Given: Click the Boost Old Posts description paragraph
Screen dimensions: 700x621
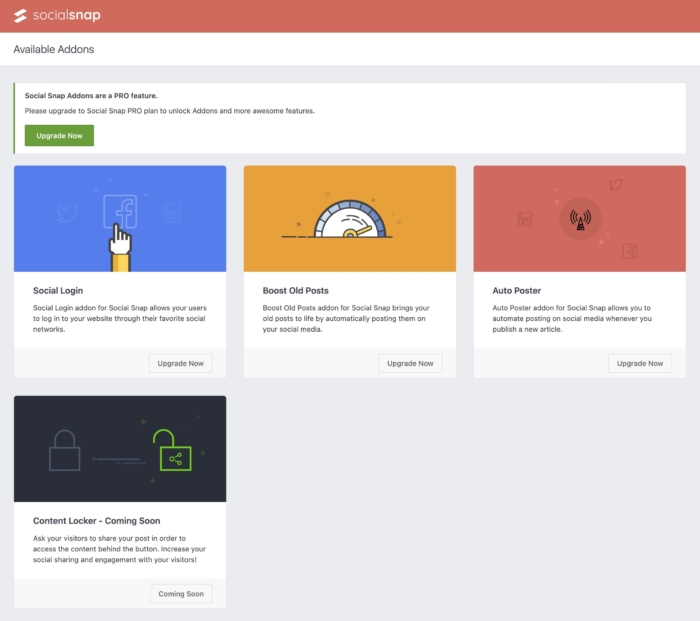Looking at the screenshot, I should pyautogui.click(x=346, y=318).
